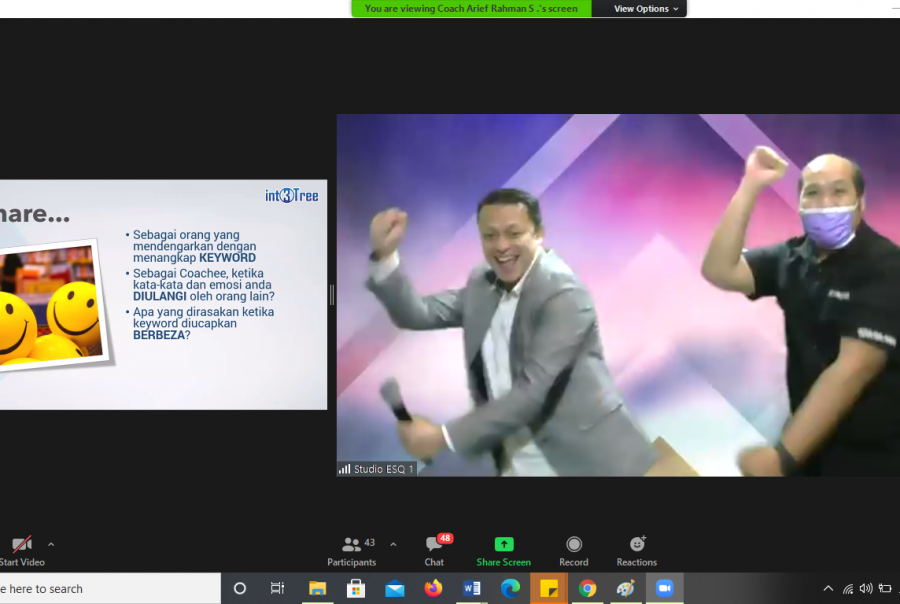The height and width of the screenshot is (604, 900).
Task: Expand caret next to Participants
Action: coord(393,545)
